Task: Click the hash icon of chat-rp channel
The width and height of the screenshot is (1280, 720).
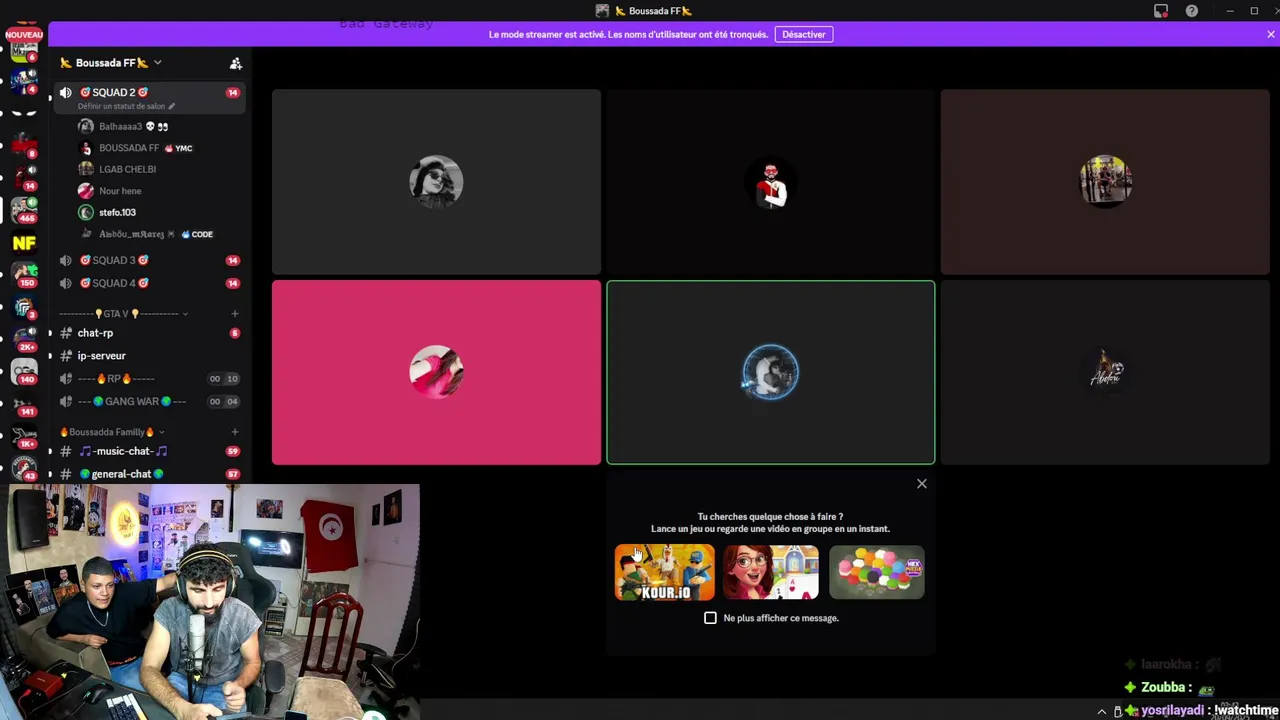Action: coord(66,333)
